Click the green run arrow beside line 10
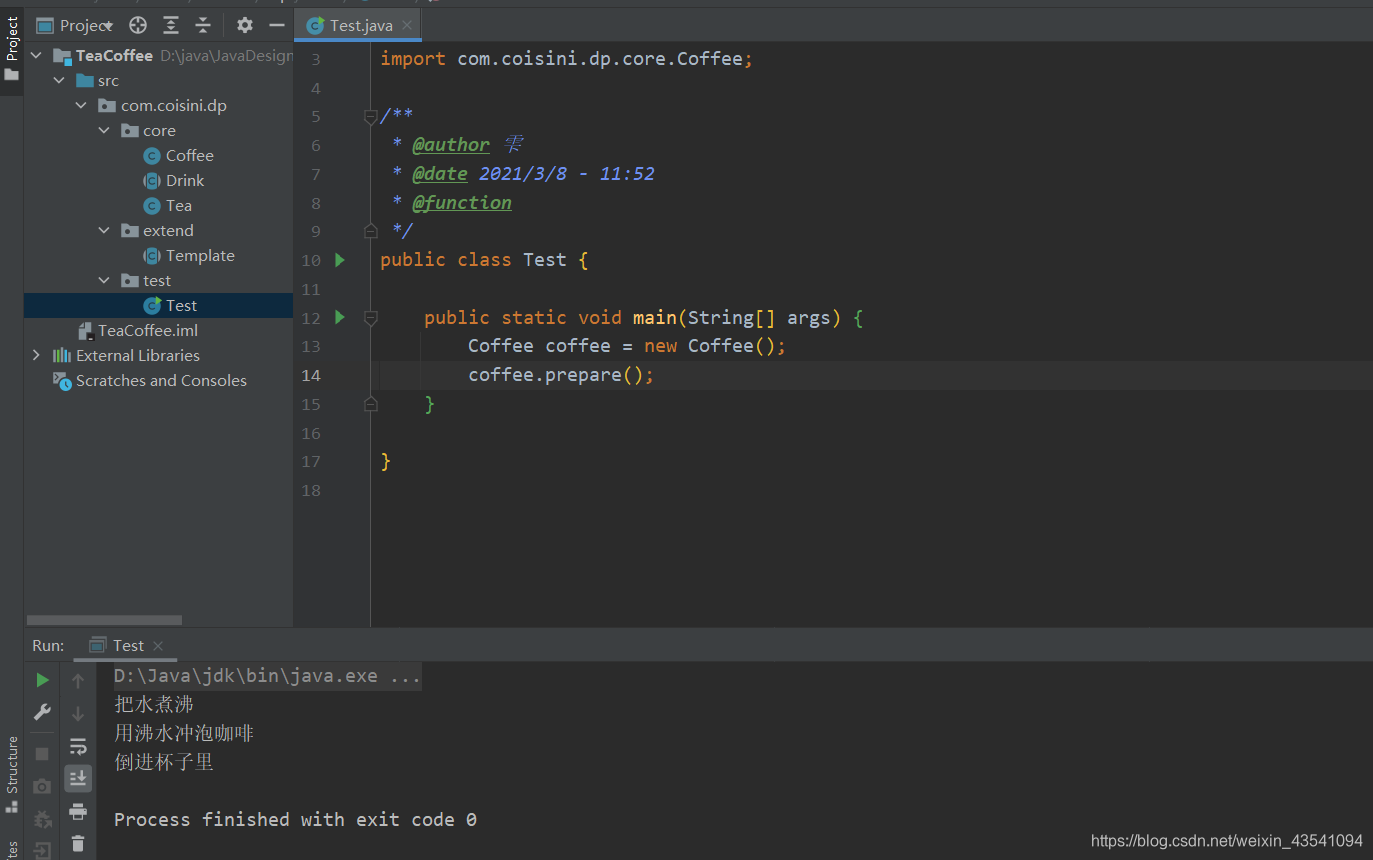This screenshot has height=860, width=1373. click(340, 260)
